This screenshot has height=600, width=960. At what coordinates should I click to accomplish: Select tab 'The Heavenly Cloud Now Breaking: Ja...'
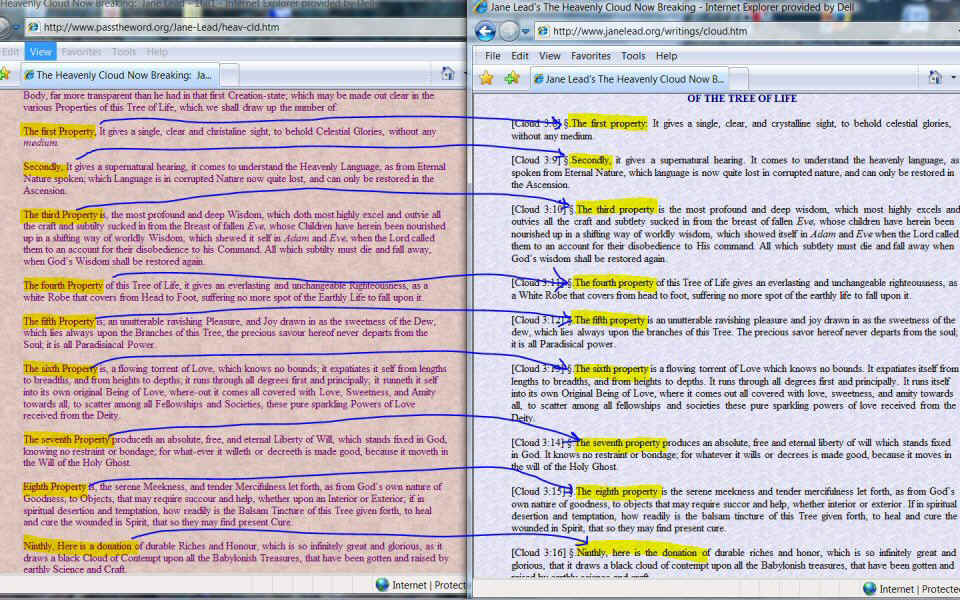tap(119, 75)
